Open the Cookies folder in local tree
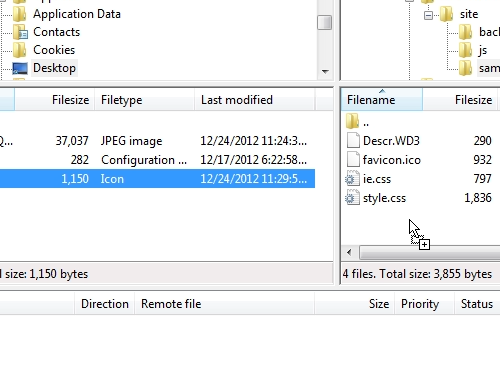 pos(54,50)
